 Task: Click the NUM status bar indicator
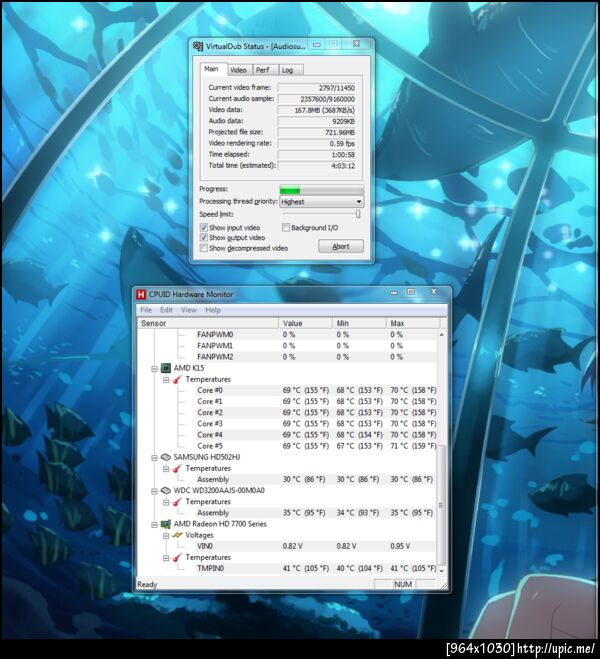pos(403,584)
